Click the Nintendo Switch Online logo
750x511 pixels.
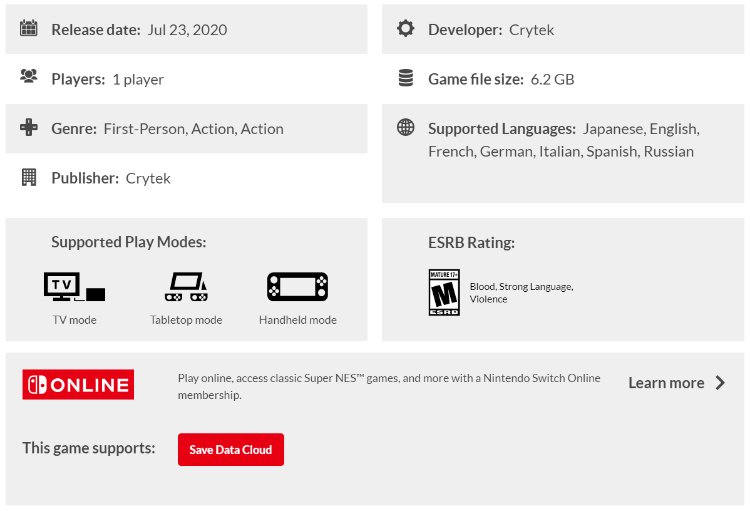click(x=78, y=384)
